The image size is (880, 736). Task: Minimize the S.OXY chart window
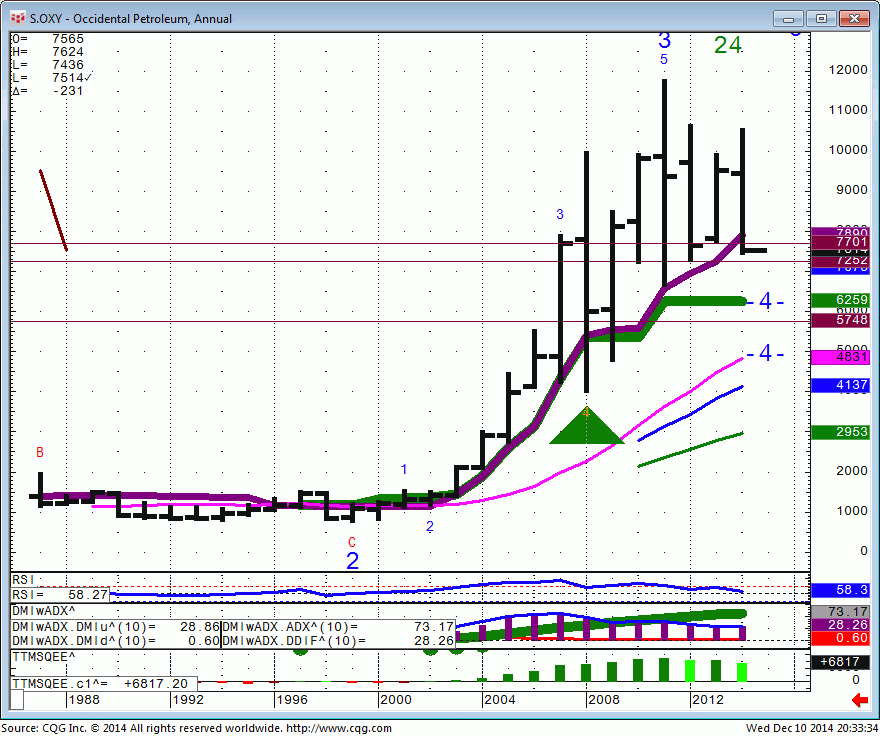pos(788,19)
